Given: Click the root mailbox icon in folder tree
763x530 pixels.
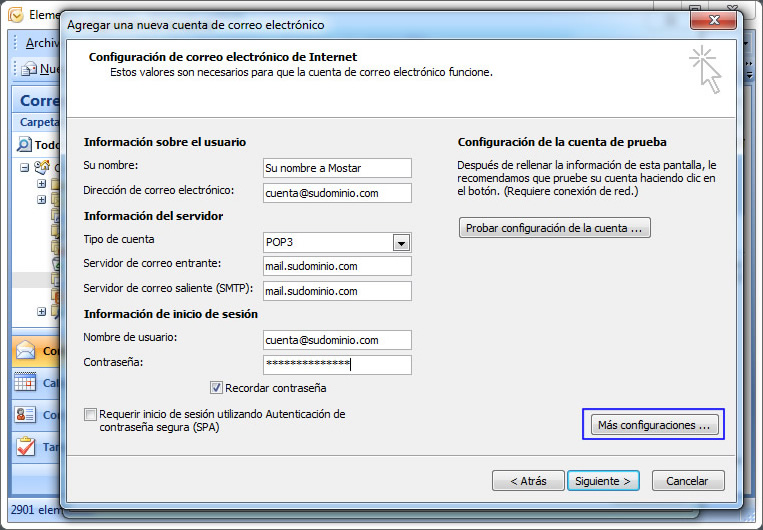Looking at the screenshot, I should coord(42,167).
